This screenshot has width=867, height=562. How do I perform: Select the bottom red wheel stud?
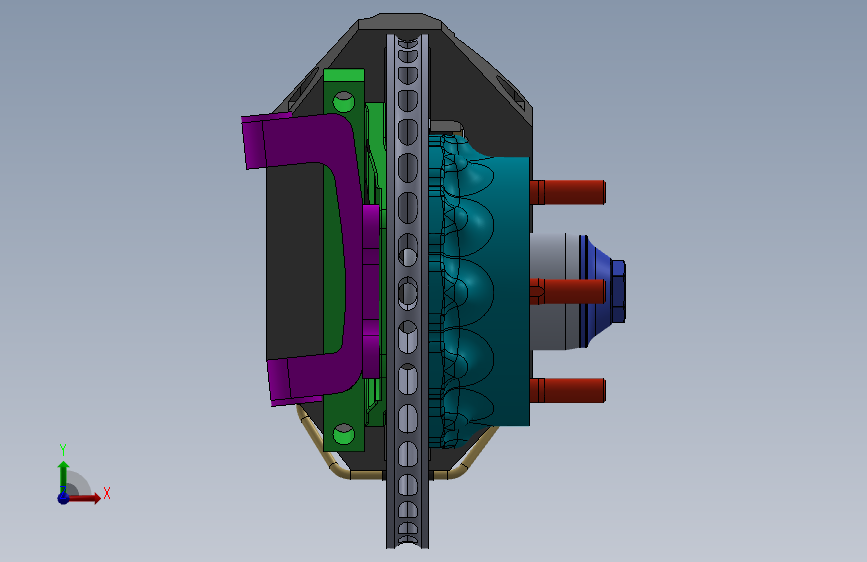(568, 390)
